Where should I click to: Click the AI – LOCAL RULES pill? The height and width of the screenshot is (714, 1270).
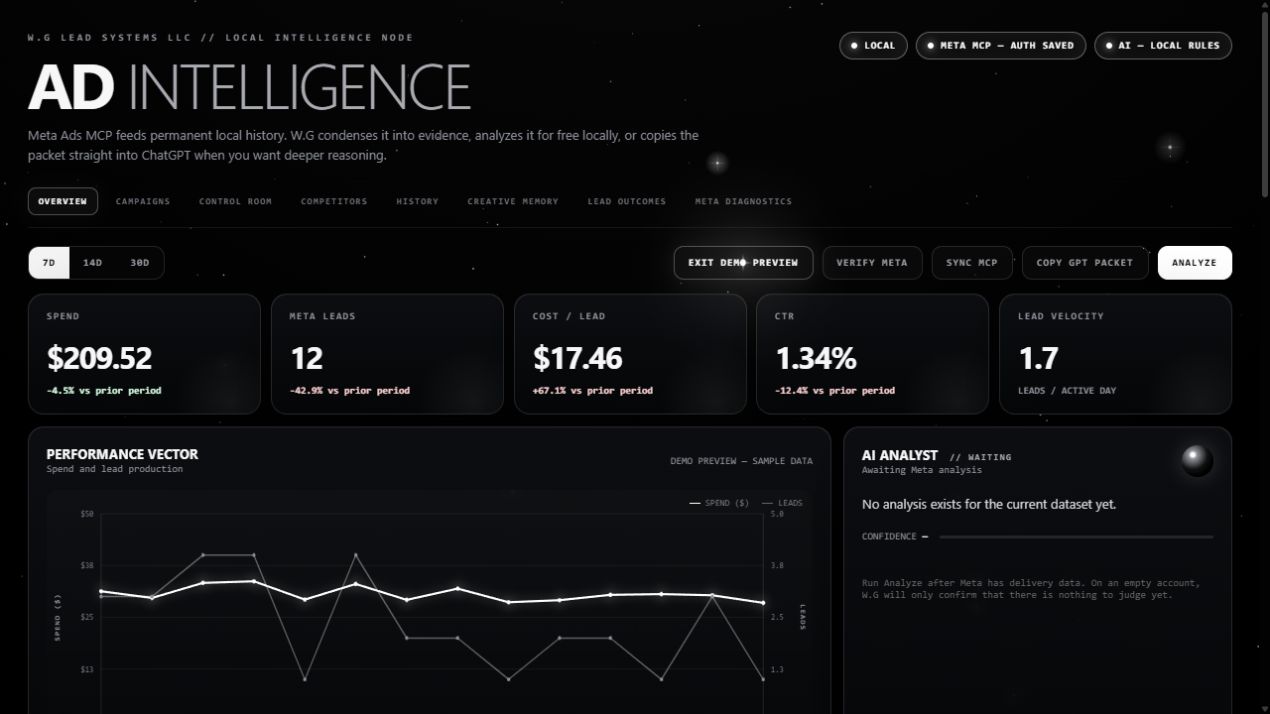pyautogui.click(x=1163, y=45)
